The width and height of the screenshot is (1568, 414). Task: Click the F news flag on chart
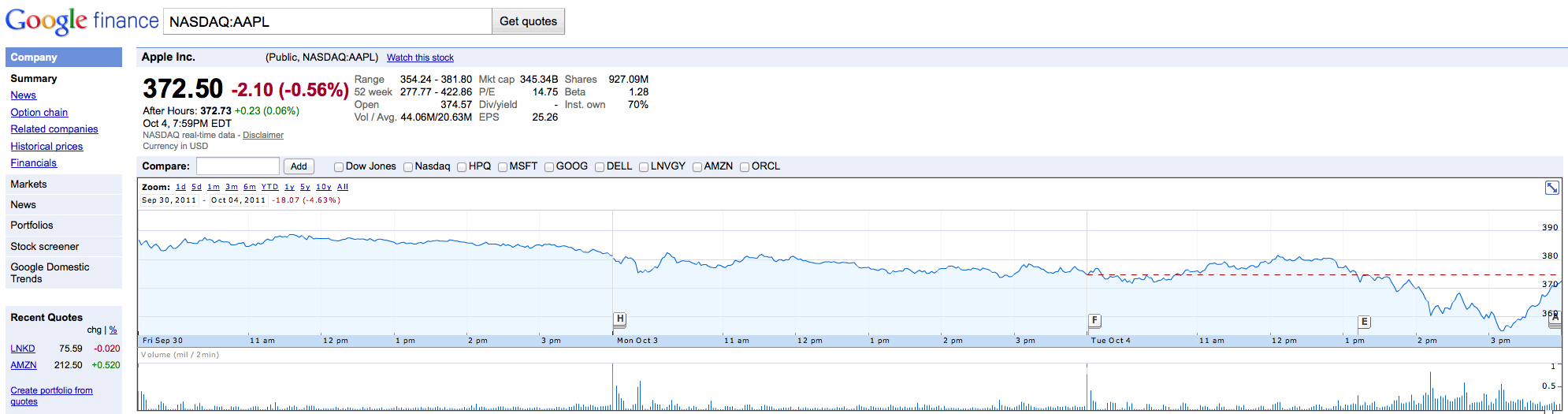1094,320
